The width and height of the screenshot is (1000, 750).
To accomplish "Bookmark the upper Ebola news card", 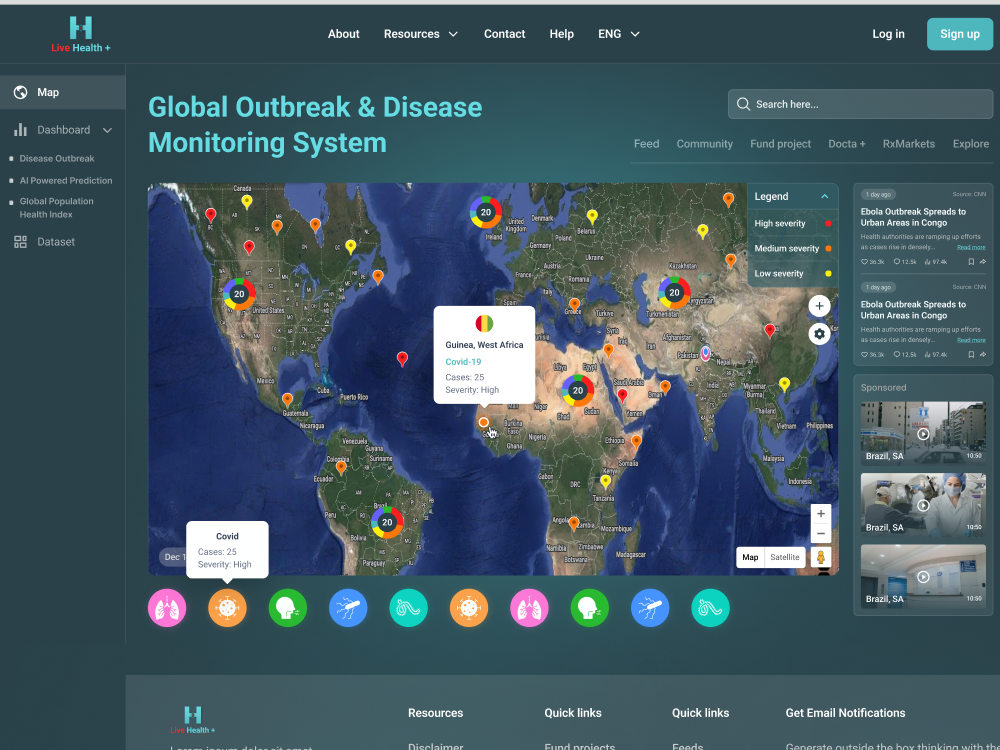I will 971,261.
